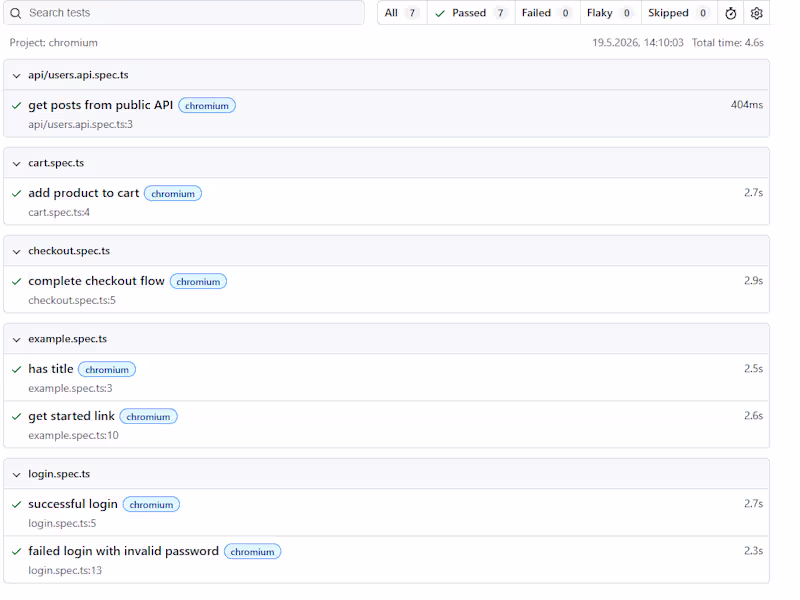Collapse cart.spec.ts group chevron
This screenshot has width=800, height=600.
[16, 164]
